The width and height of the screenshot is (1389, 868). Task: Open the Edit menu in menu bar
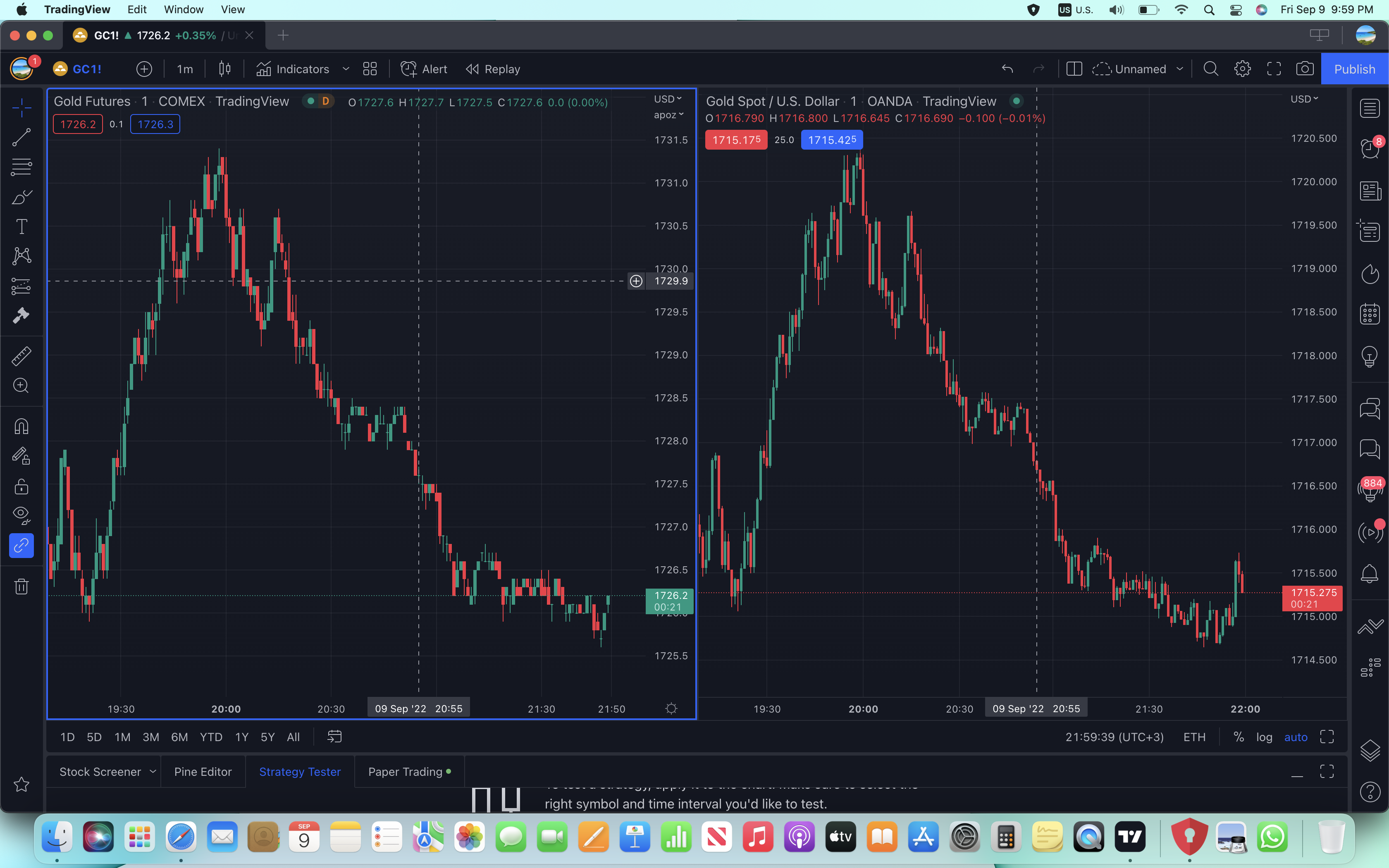136,10
